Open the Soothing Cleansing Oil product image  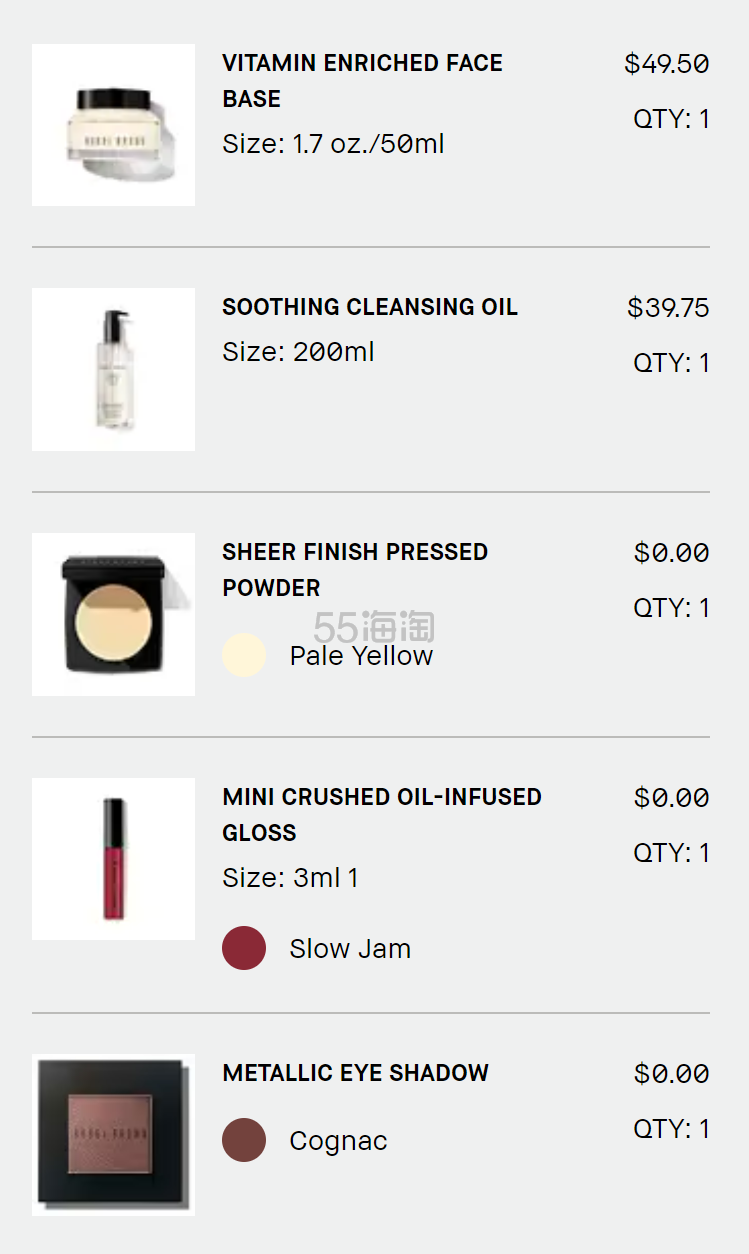113,369
